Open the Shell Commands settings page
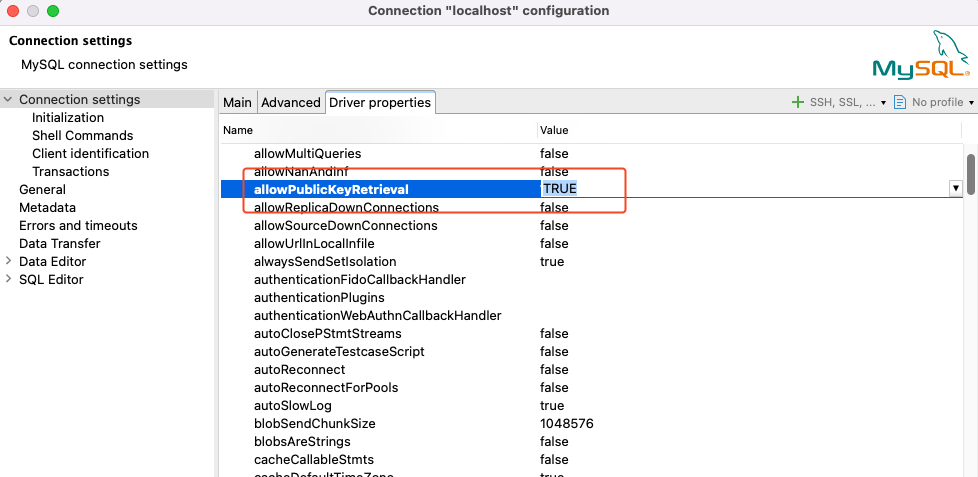The width and height of the screenshot is (978, 477). point(82,136)
